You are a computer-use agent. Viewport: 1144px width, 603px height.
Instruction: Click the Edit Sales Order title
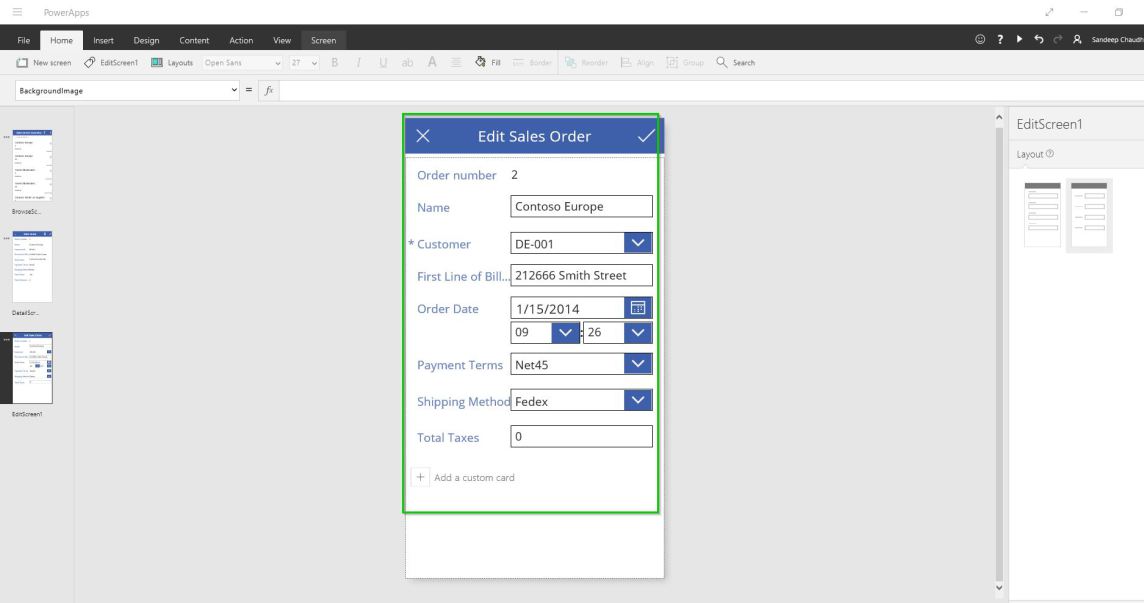point(534,136)
